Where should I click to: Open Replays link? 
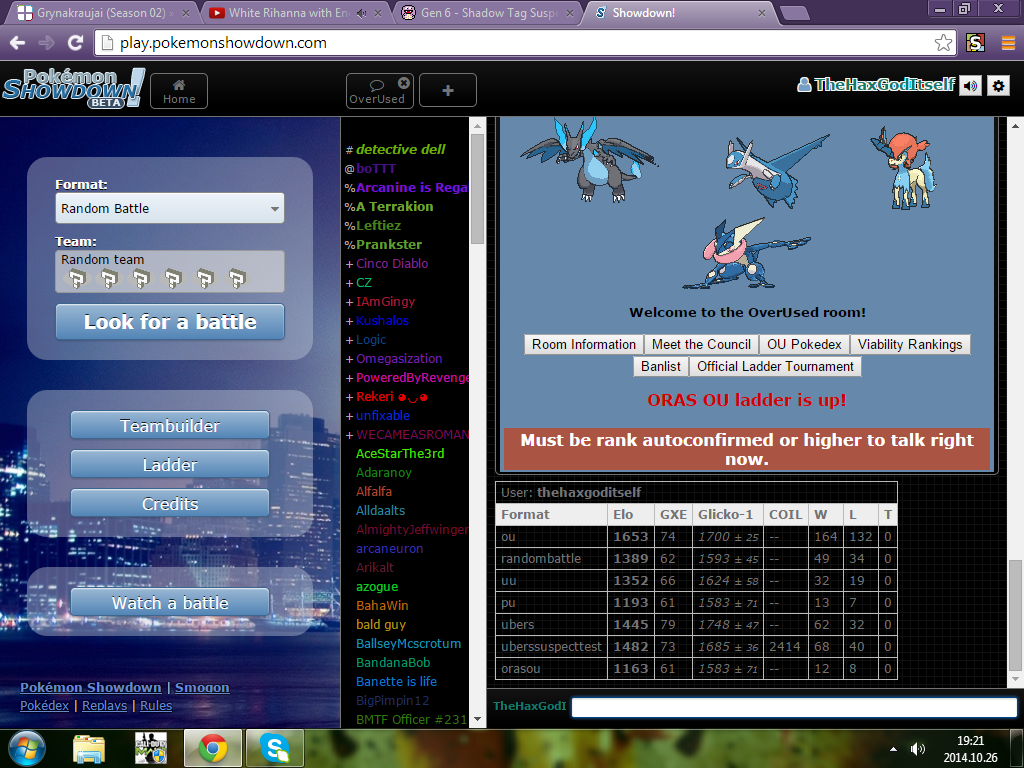click(104, 706)
